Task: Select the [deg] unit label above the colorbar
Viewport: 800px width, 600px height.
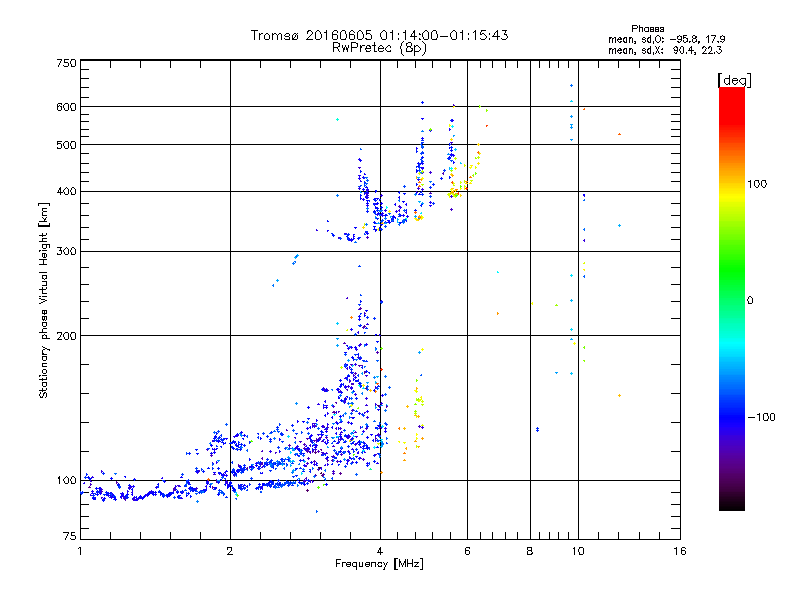Action: click(x=734, y=79)
